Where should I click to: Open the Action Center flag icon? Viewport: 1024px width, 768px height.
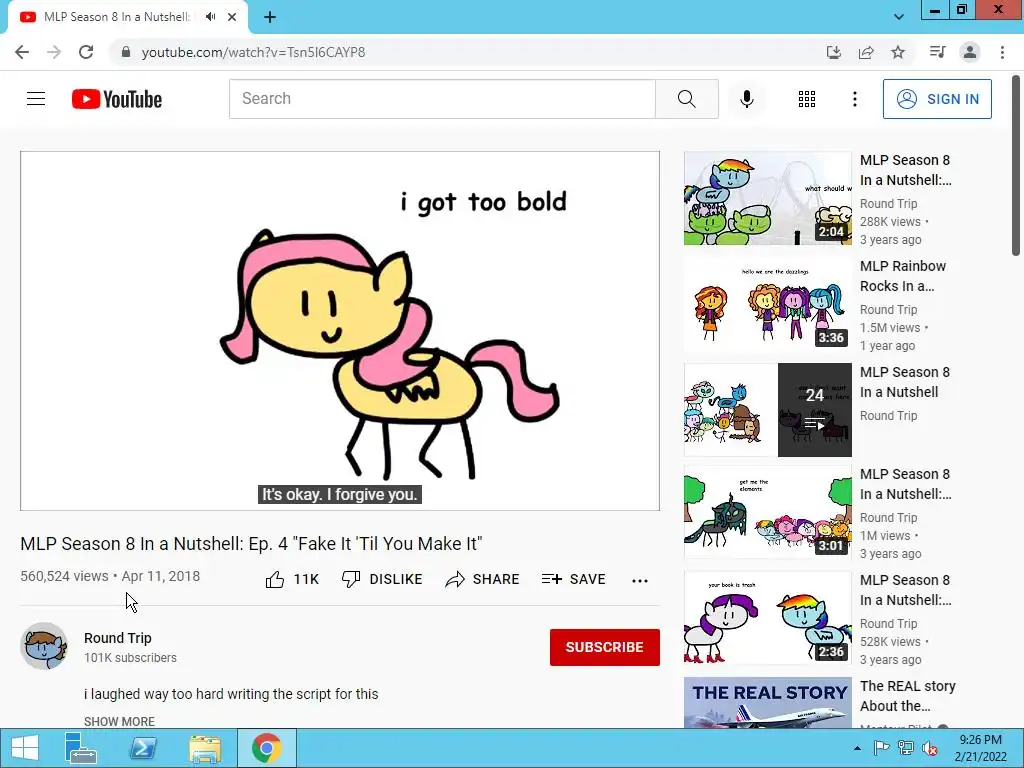pos(881,748)
